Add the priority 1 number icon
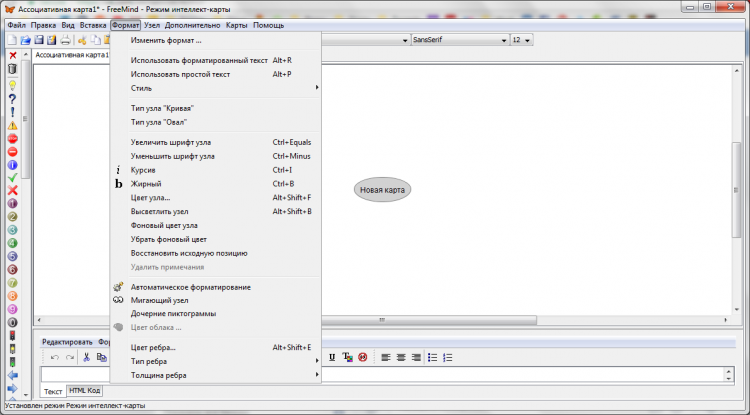750x415 pixels. pyautogui.click(x=13, y=204)
